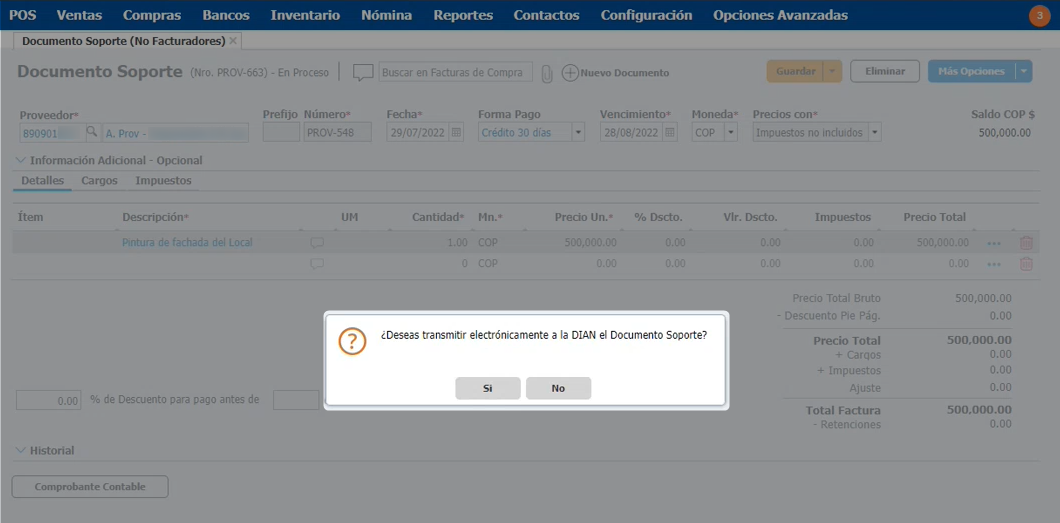Click the plus icon for Nuevo Documento
Viewport: 1060px width, 523px height.
point(570,73)
